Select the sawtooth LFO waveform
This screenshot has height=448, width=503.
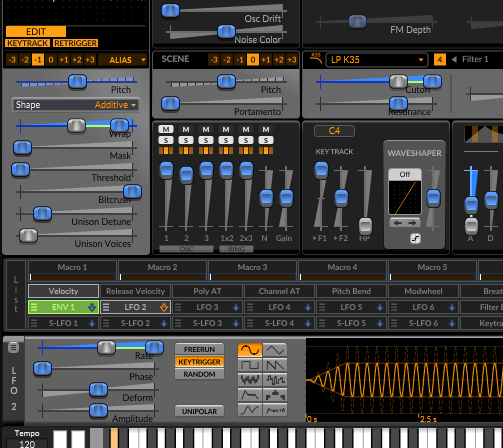tap(275, 365)
